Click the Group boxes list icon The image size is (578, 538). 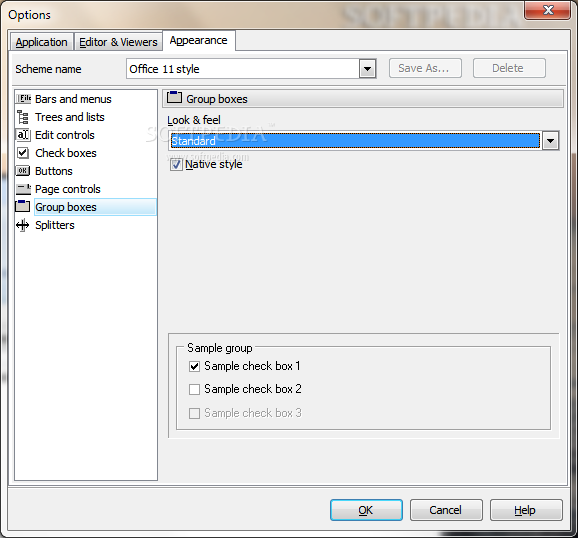pos(22,206)
